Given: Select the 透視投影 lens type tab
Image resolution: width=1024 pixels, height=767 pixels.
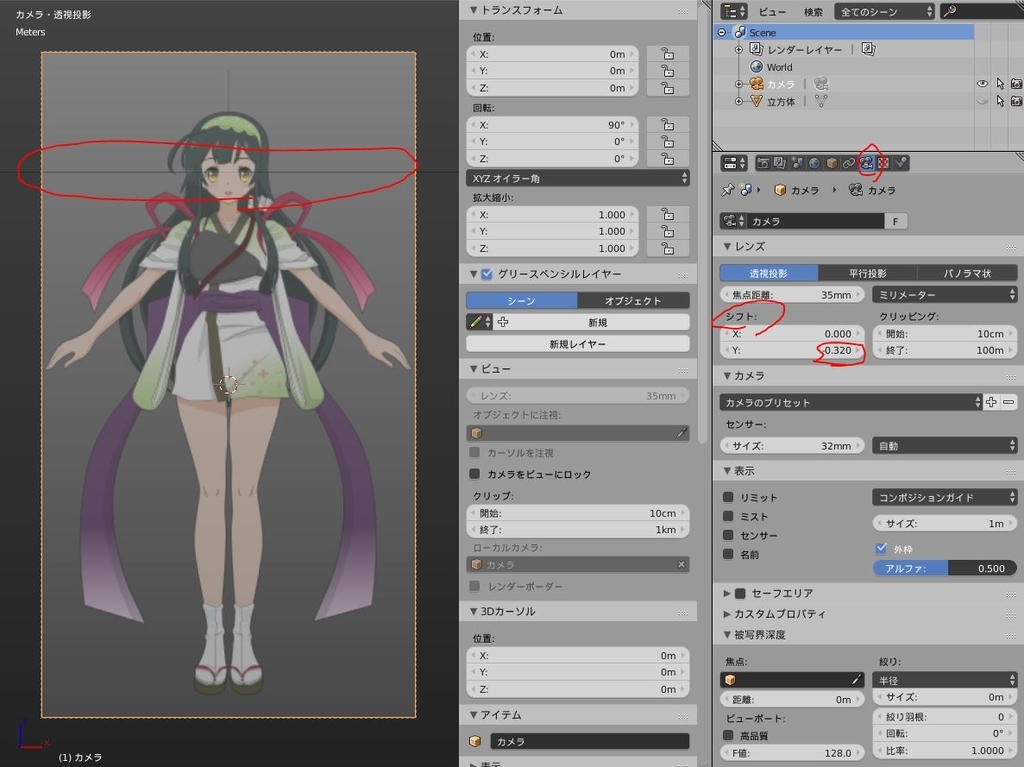Looking at the screenshot, I should (x=769, y=273).
